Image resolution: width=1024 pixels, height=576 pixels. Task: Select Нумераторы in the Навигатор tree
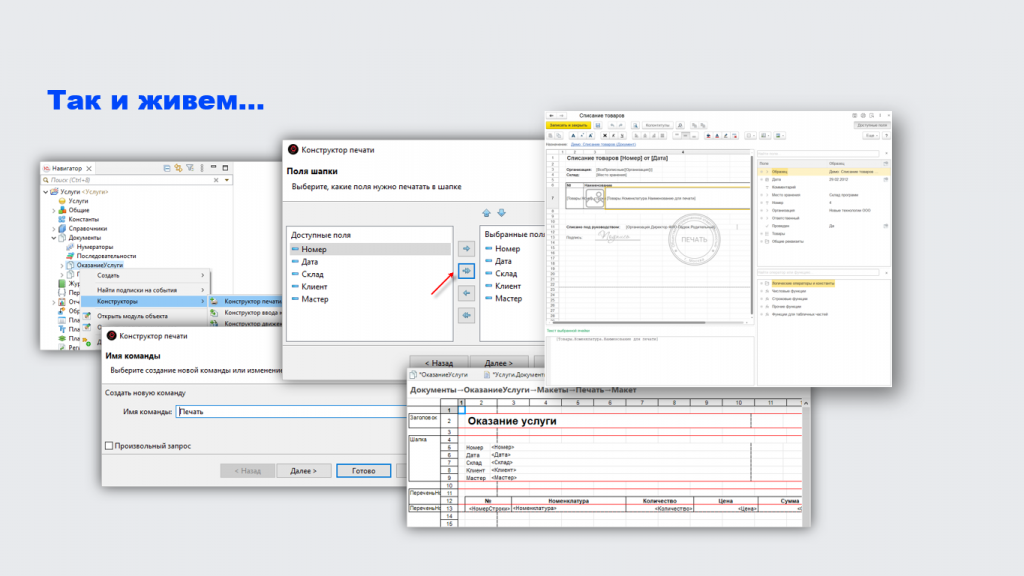95,247
